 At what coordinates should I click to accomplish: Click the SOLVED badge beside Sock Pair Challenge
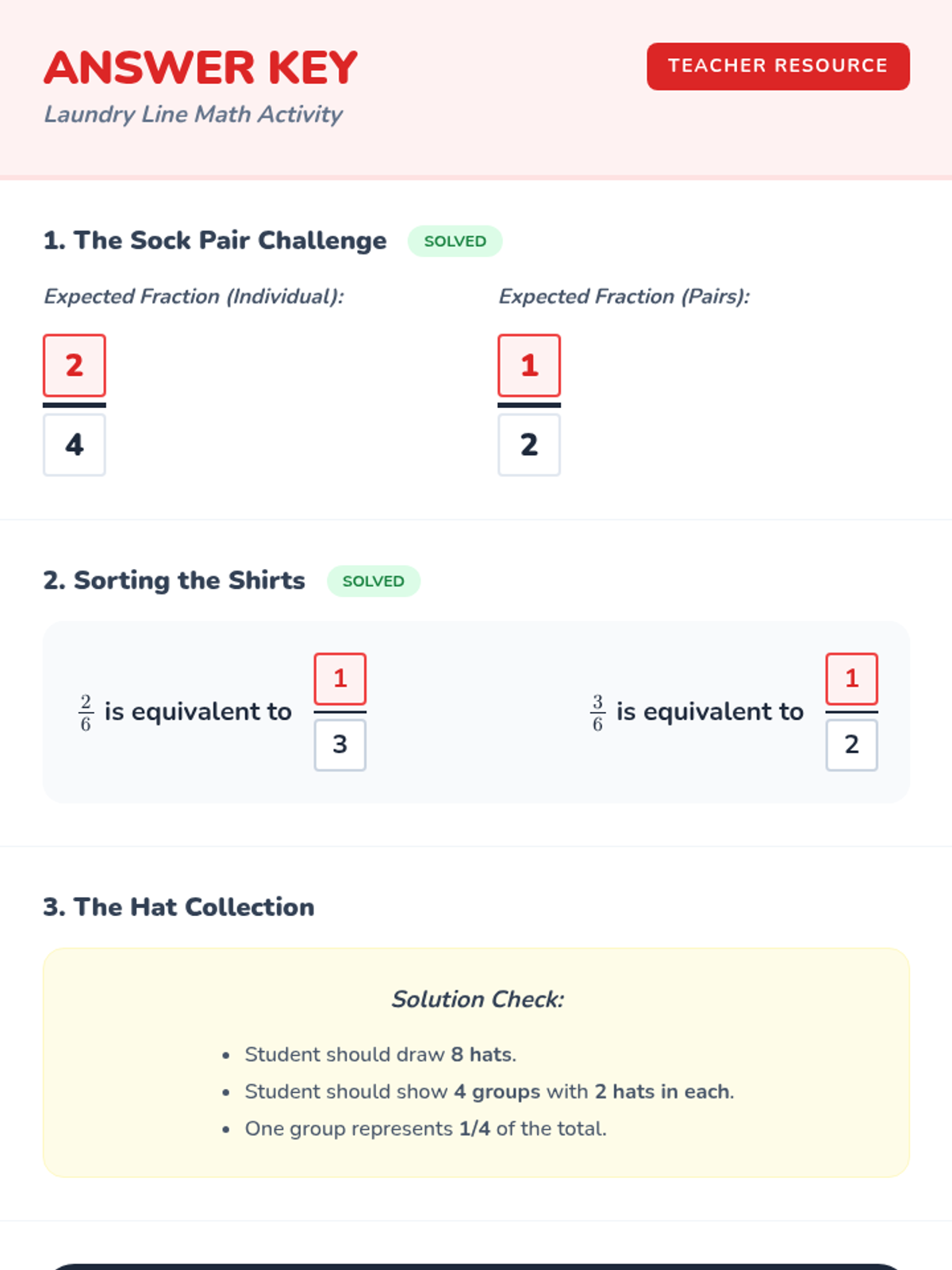(x=455, y=241)
